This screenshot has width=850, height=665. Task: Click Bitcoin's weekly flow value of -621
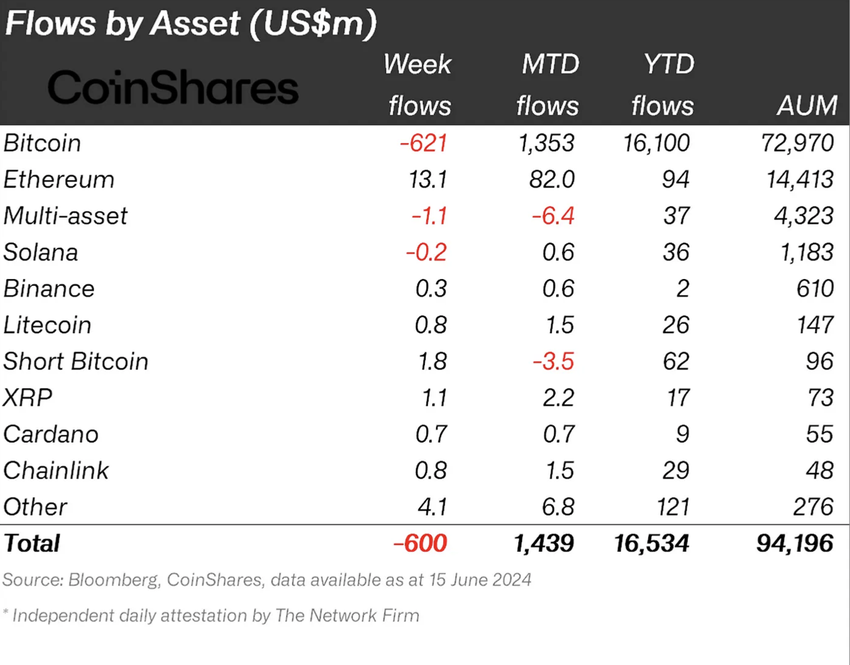click(x=422, y=143)
